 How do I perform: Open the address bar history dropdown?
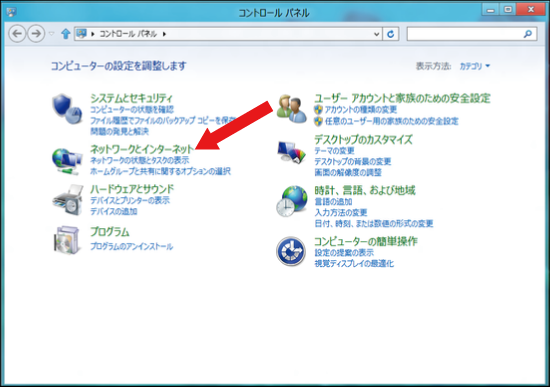[x=376, y=34]
